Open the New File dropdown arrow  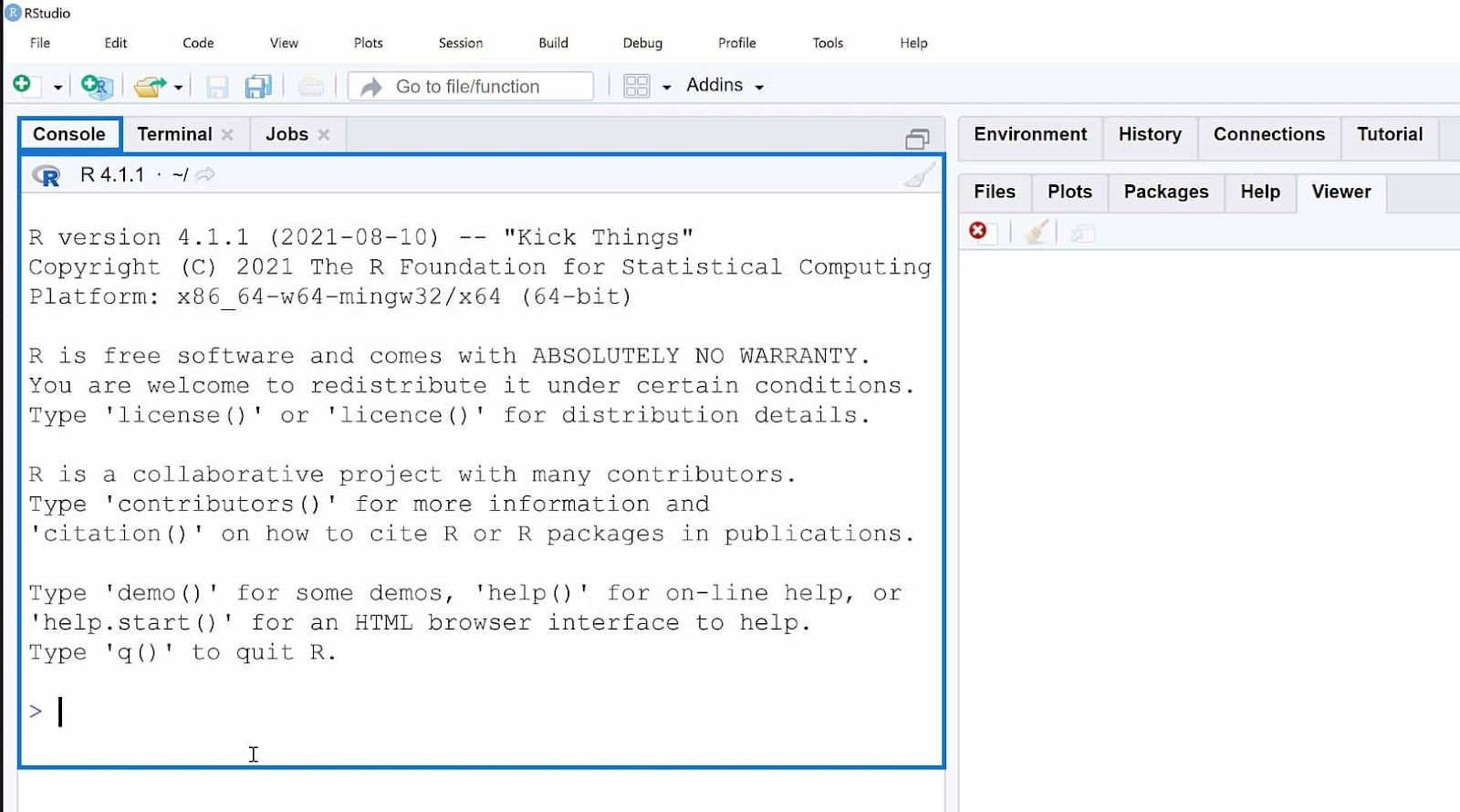[x=57, y=88]
